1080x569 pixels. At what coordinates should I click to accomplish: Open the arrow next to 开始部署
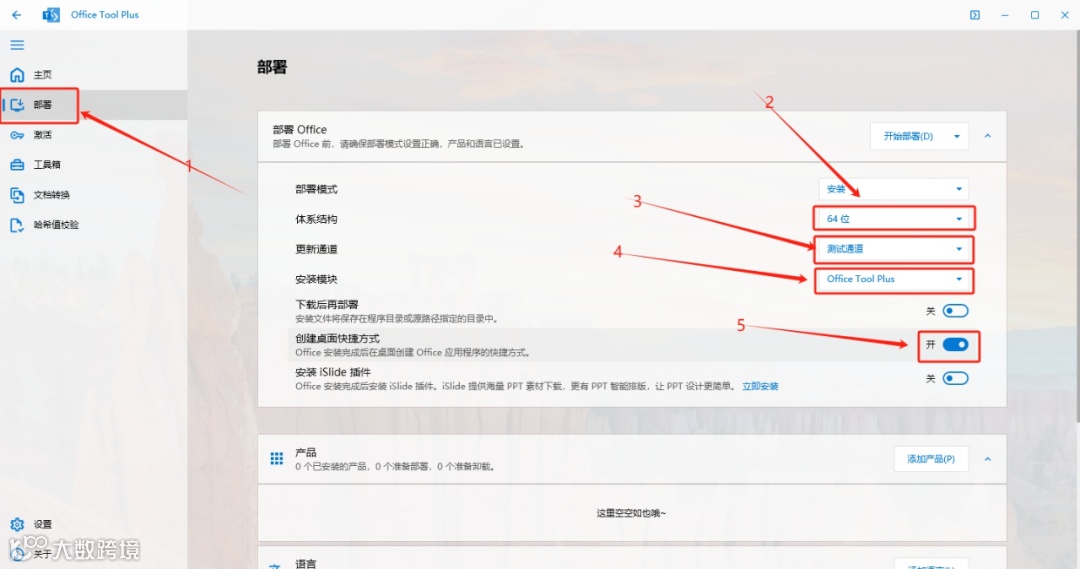click(957, 136)
